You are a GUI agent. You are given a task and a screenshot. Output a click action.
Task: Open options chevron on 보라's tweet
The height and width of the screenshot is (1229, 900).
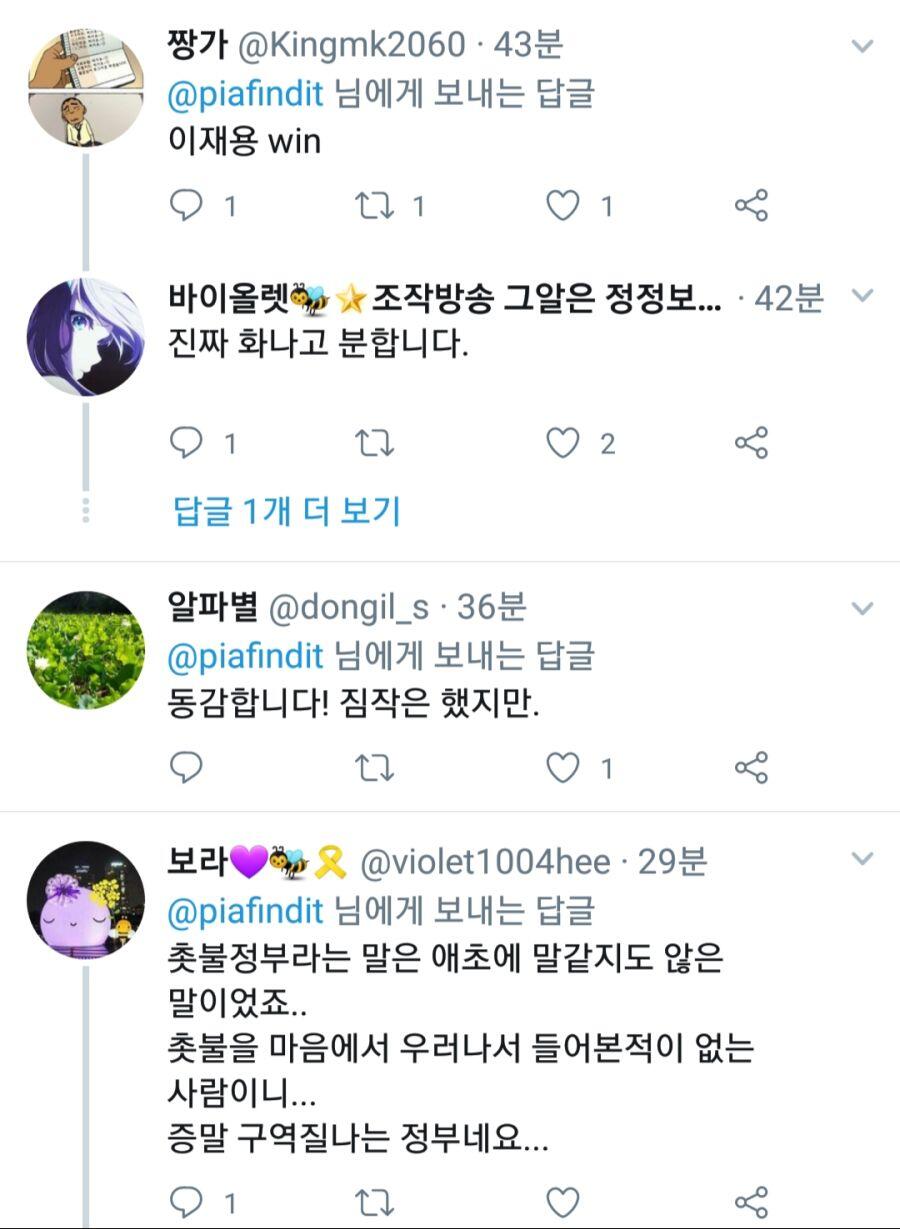(x=861, y=859)
